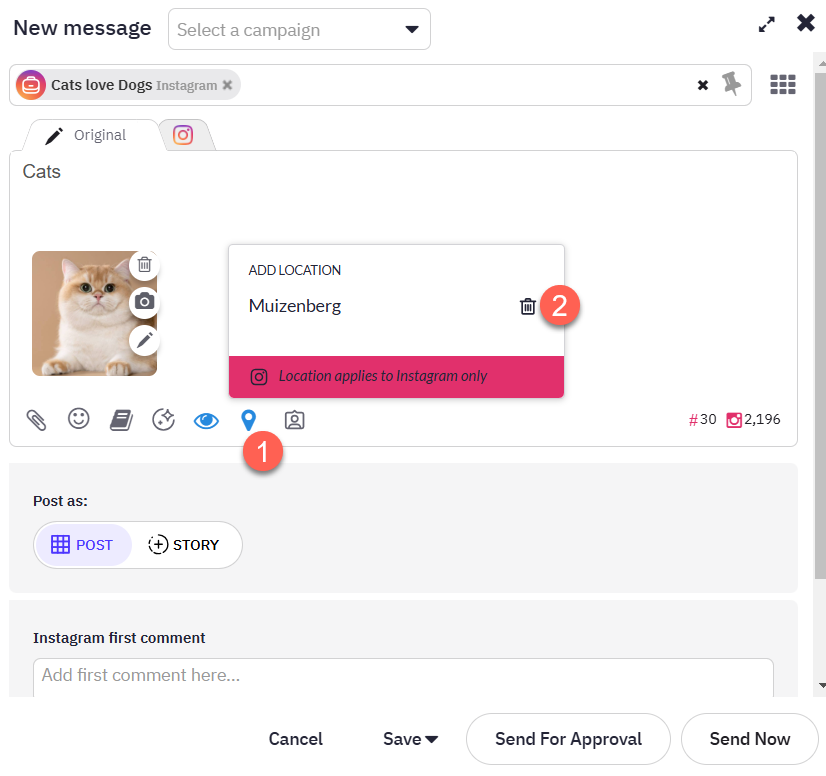The width and height of the screenshot is (826, 776).
Task: Click the Location applies to Instagram only banner
Action: [x=396, y=377]
